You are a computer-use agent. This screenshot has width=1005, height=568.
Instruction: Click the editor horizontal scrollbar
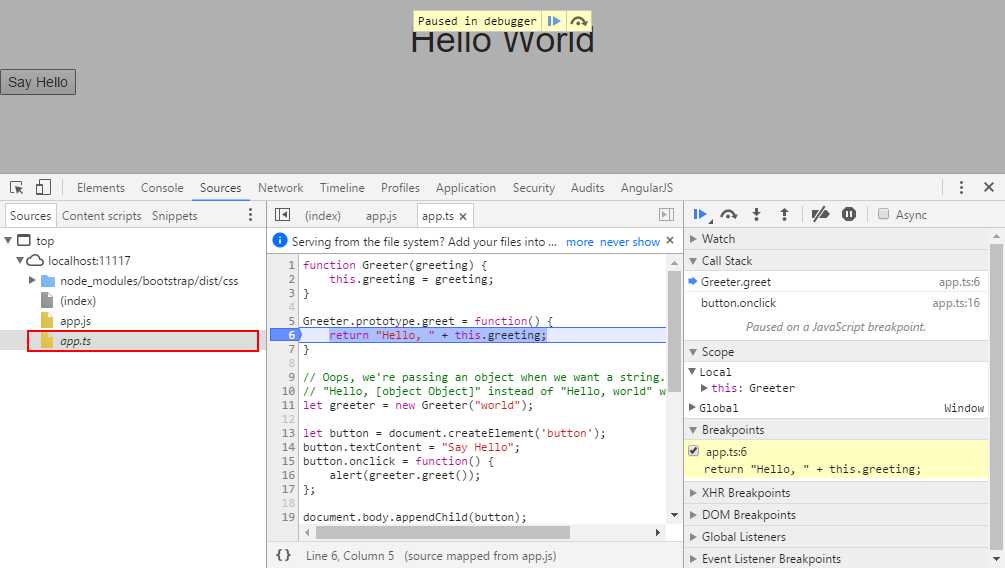442,532
